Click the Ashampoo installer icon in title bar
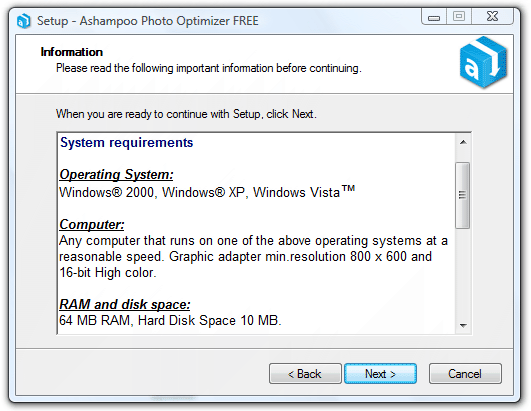Image resolution: width=531 pixels, height=411 pixels. 24,21
